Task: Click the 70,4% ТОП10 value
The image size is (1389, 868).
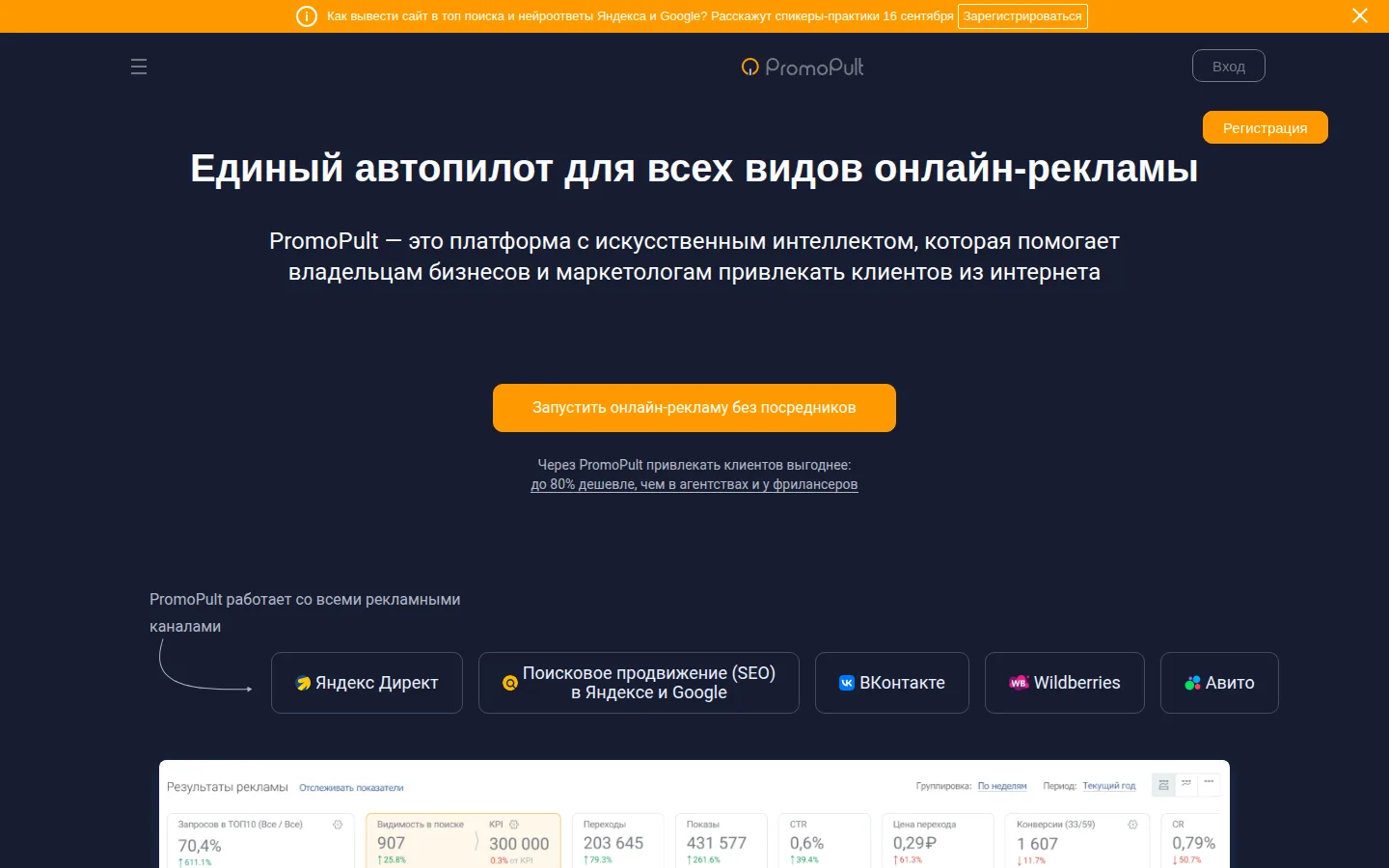Action: click(200, 846)
